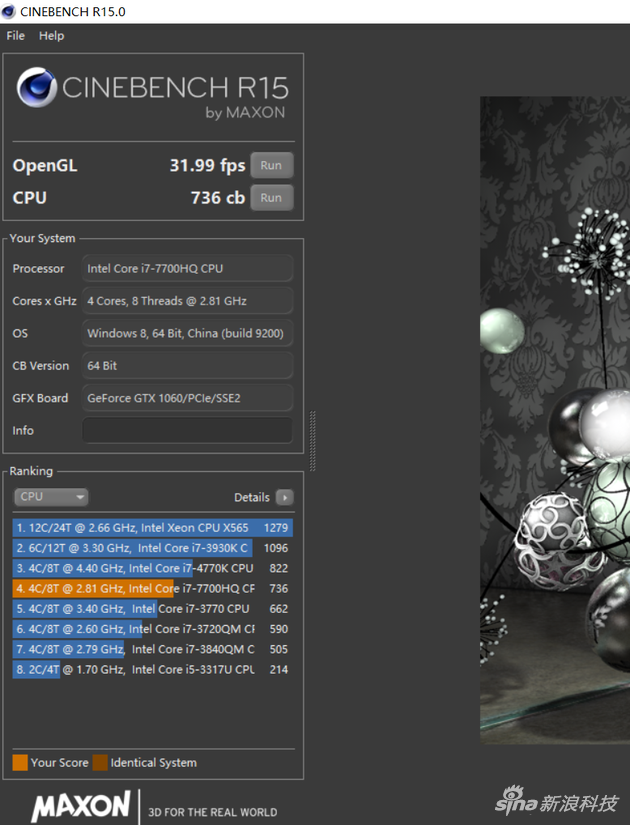Select ranking row 5 Core i7-3770
The width and height of the screenshot is (630, 825).
153,609
